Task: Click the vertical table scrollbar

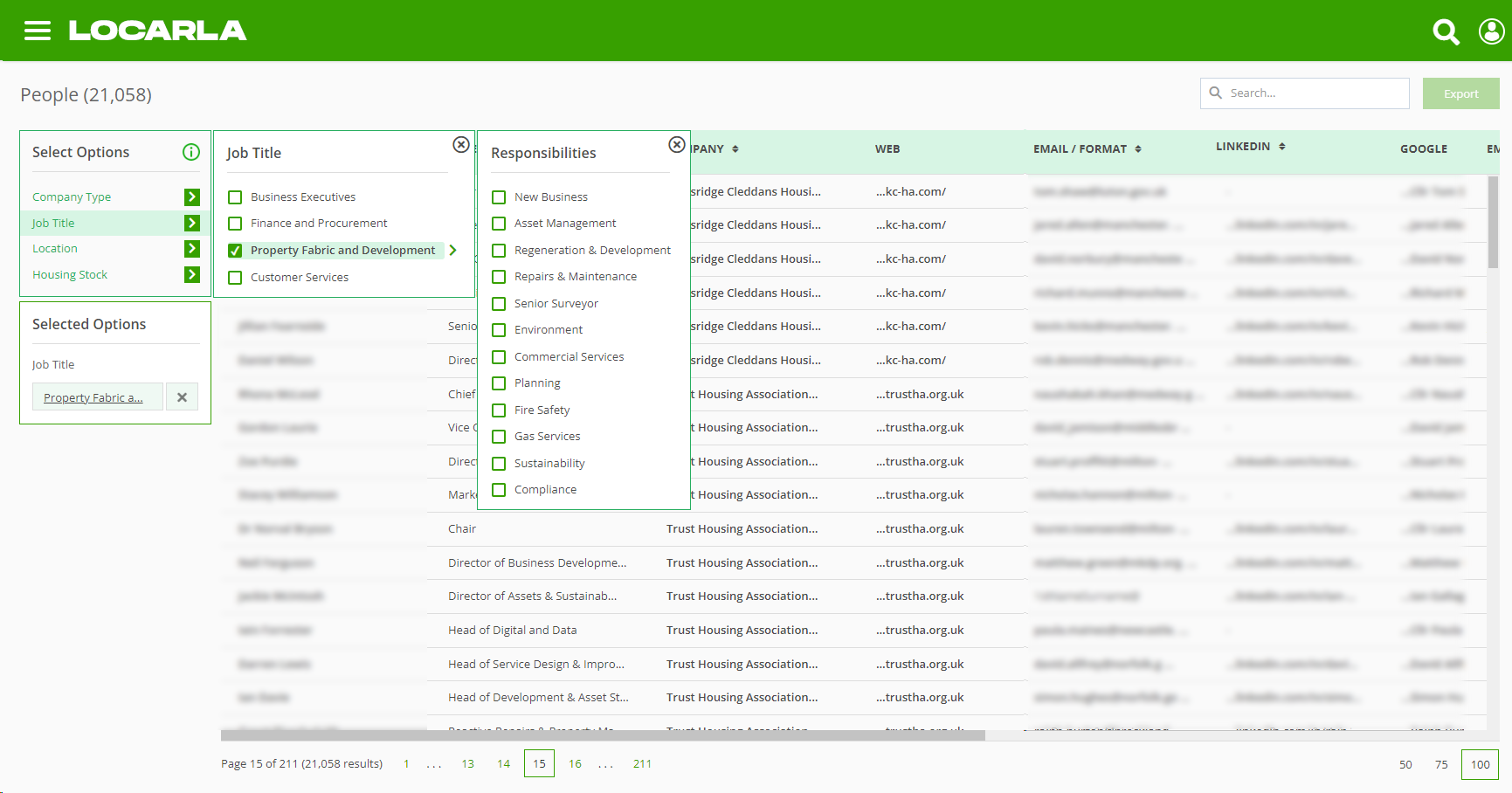Action: (x=1493, y=222)
